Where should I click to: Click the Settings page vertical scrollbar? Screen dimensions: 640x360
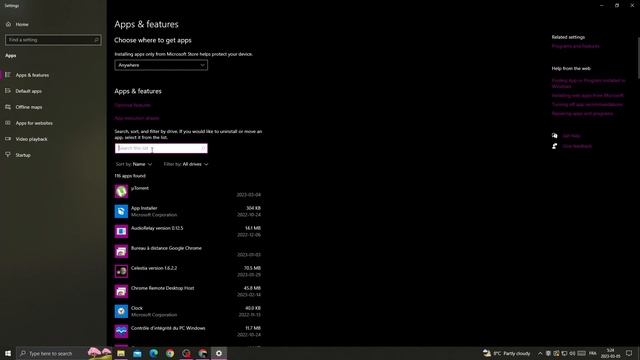click(x=638, y=57)
